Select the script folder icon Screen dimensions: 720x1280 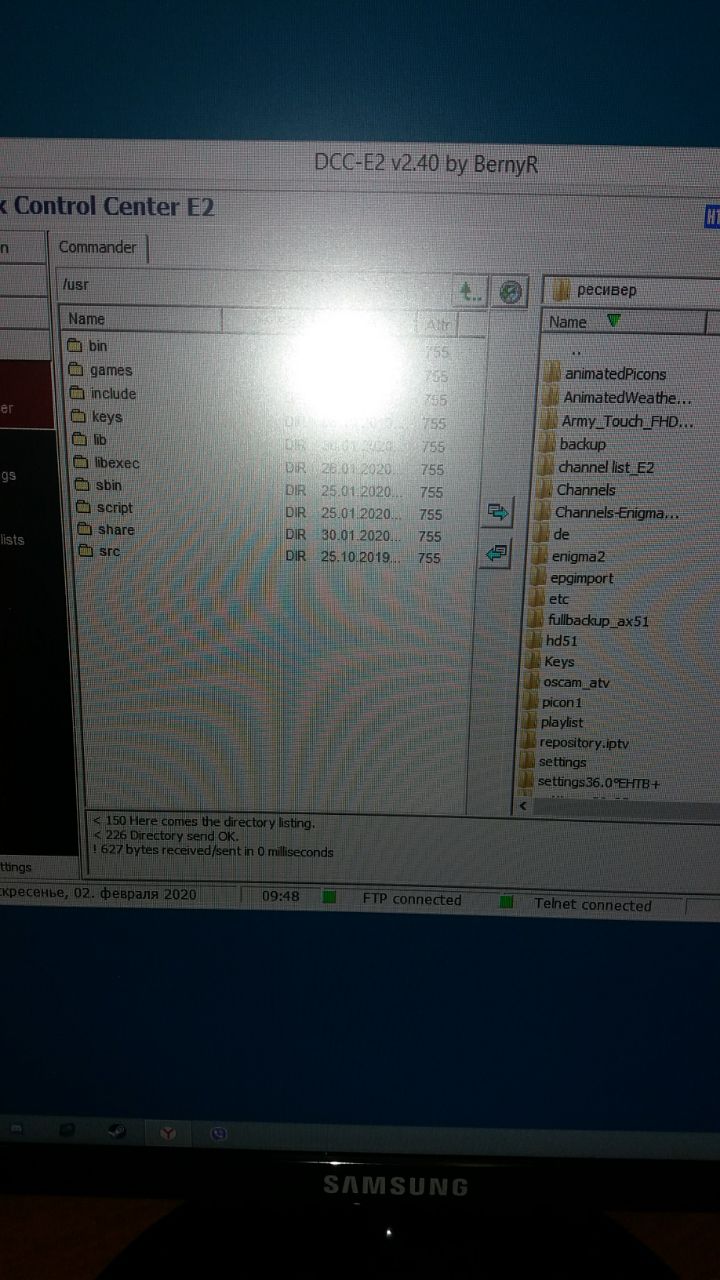(83, 508)
